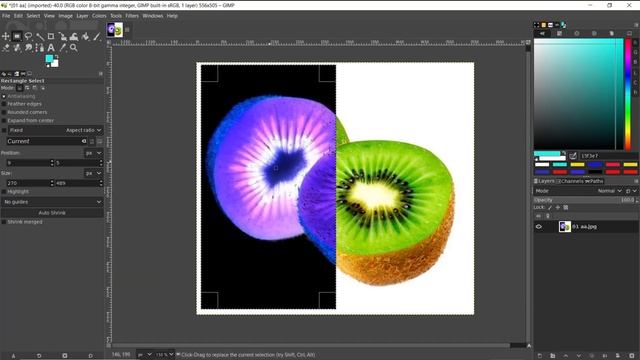The width and height of the screenshot is (640, 360).
Task: Enable Rounded corners checkbox
Action: tap(4, 112)
